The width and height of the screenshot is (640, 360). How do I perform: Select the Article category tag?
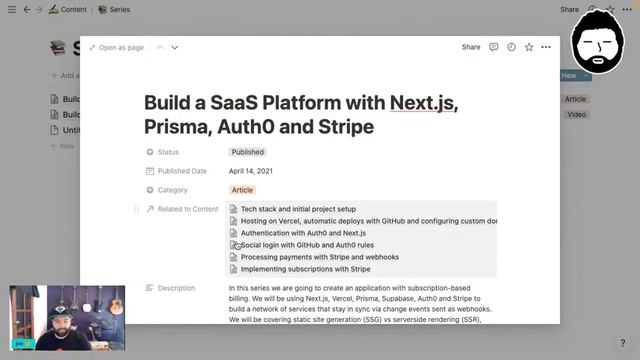tap(242, 190)
